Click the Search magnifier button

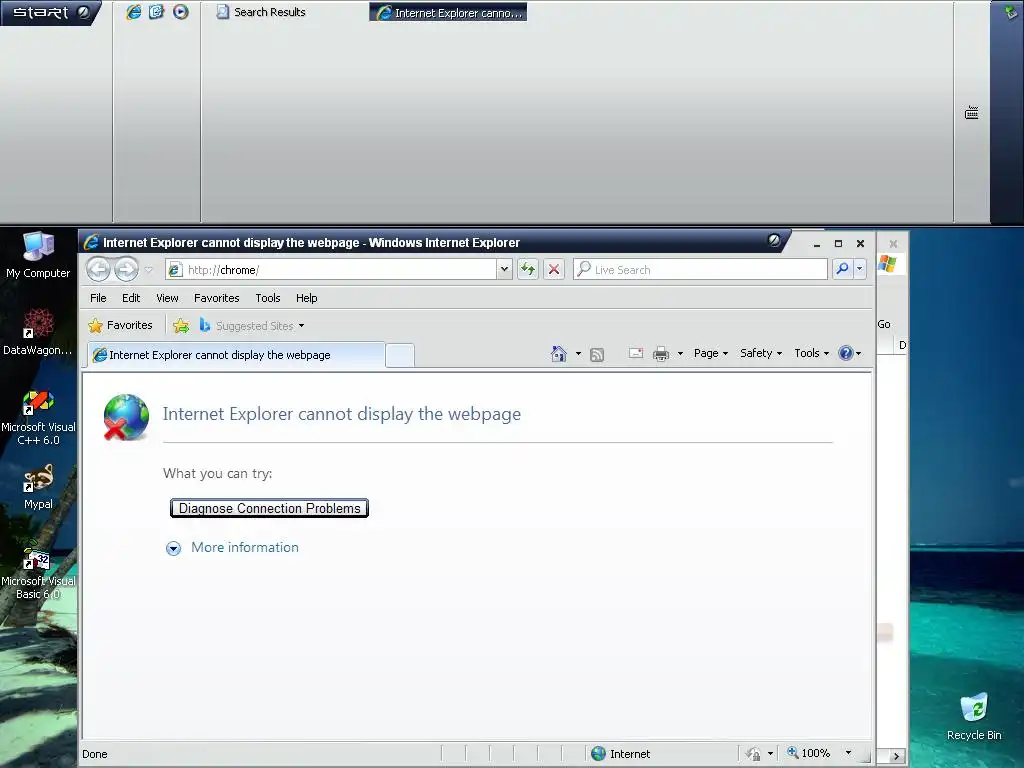[842, 269]
